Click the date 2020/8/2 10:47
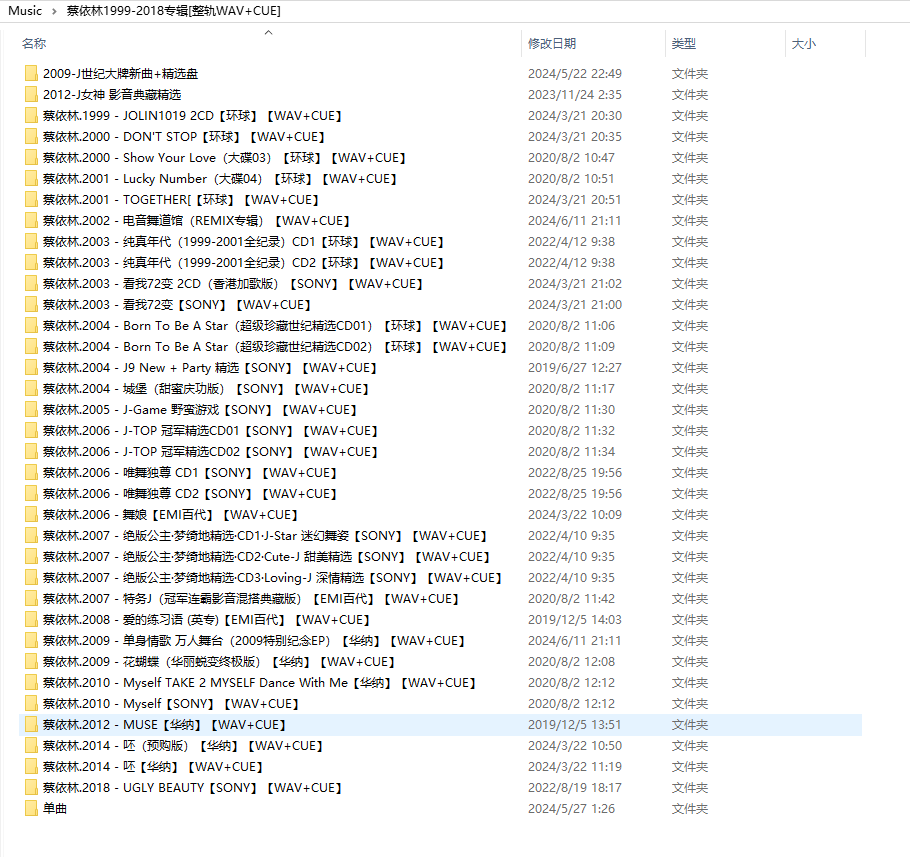The width and height of the screenshot is (910, 857). [571, 158]
